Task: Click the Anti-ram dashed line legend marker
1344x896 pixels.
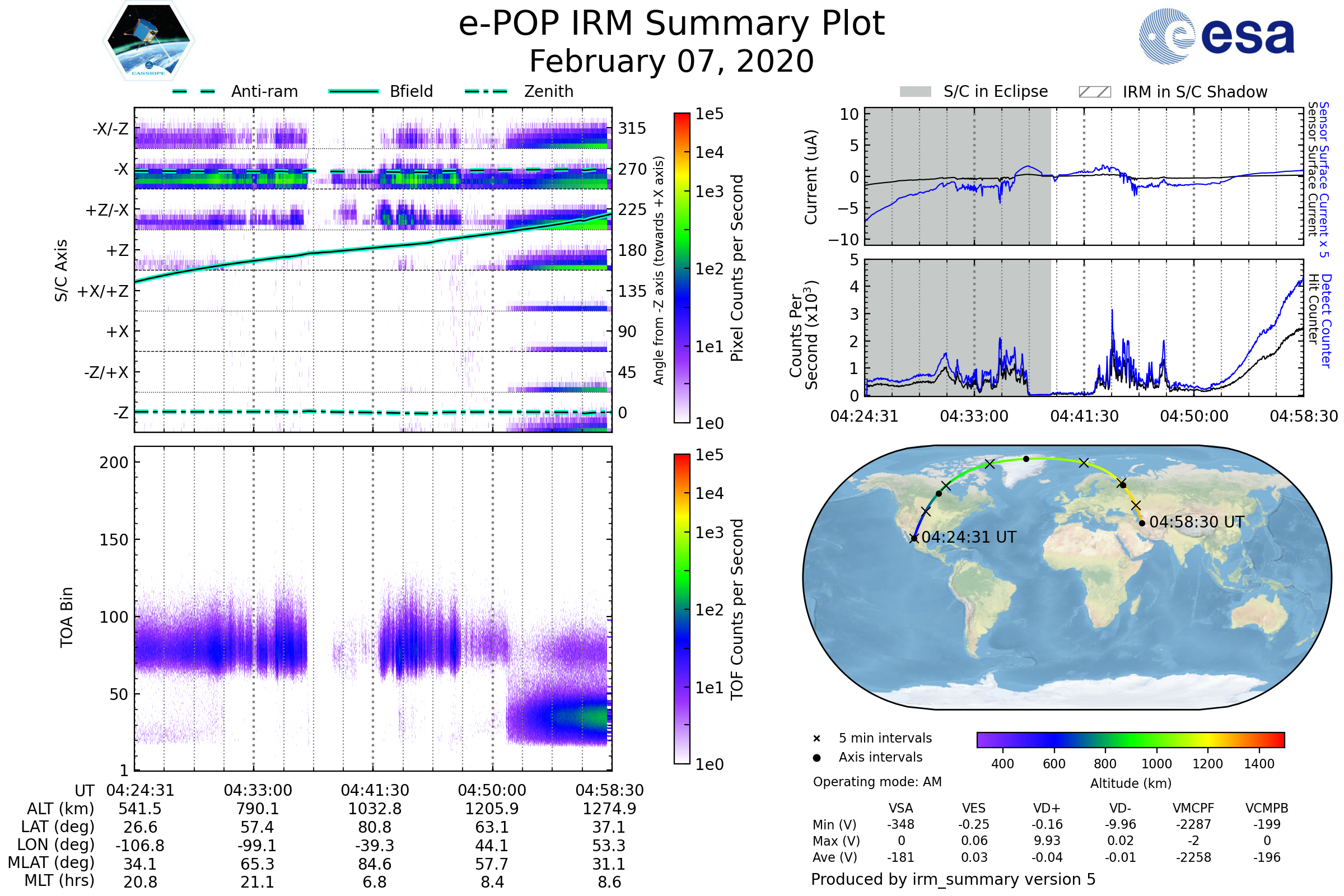Action: pos(194,91)
